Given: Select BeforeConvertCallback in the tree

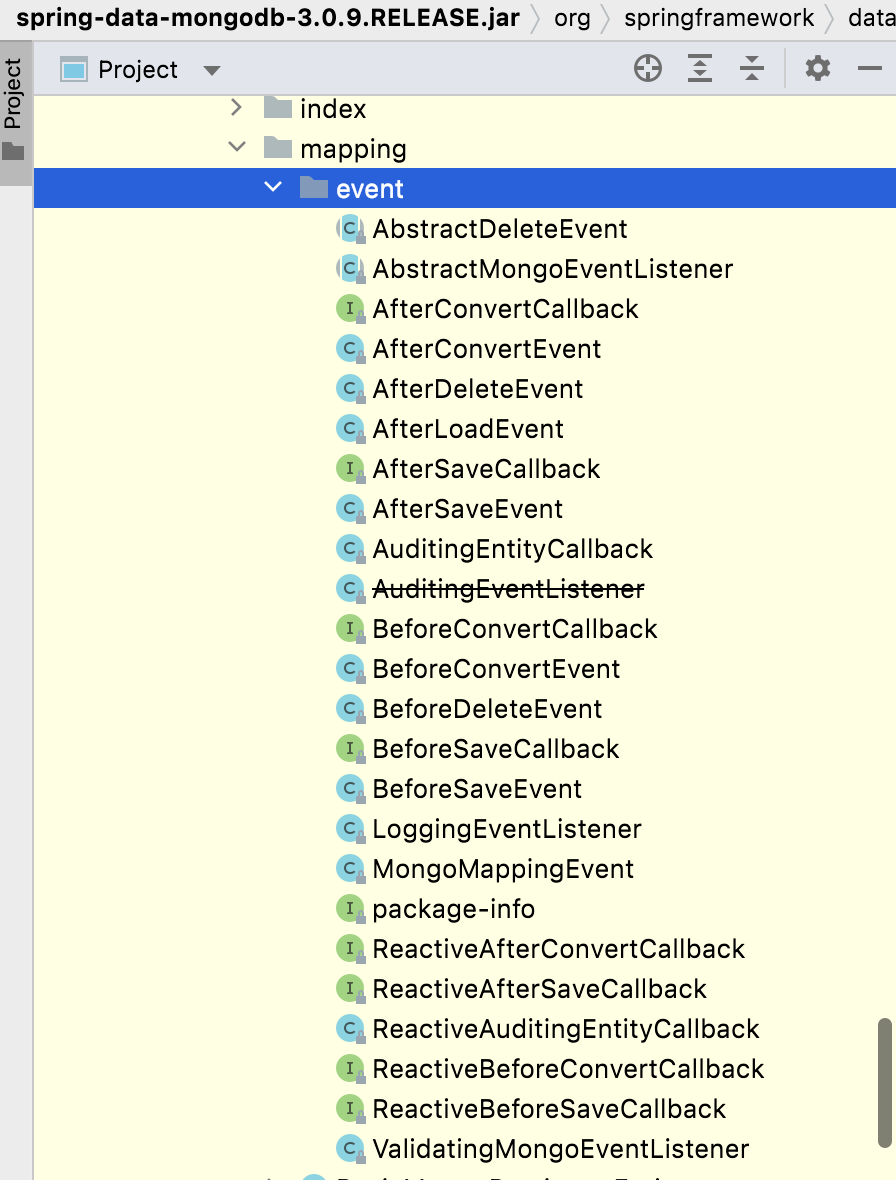Looking at the screenshot, I should 515,628.
